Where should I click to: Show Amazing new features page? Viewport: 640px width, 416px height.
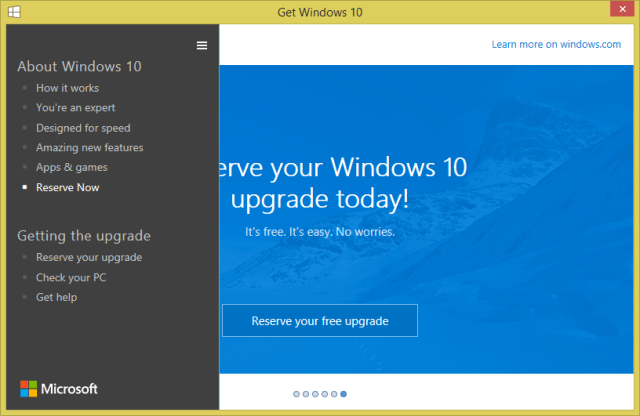[x=90, y=147]
